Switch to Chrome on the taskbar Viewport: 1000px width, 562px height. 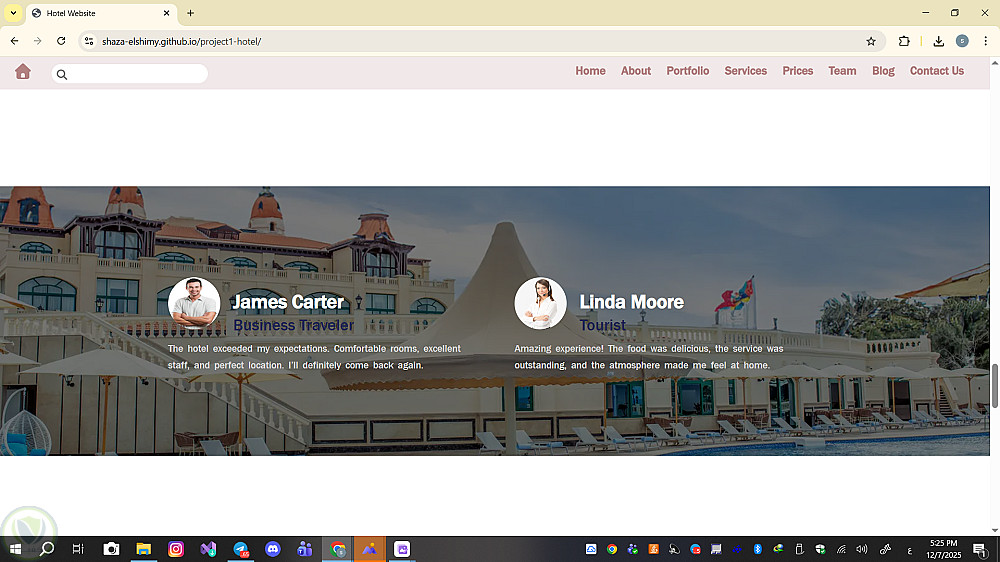337,549
